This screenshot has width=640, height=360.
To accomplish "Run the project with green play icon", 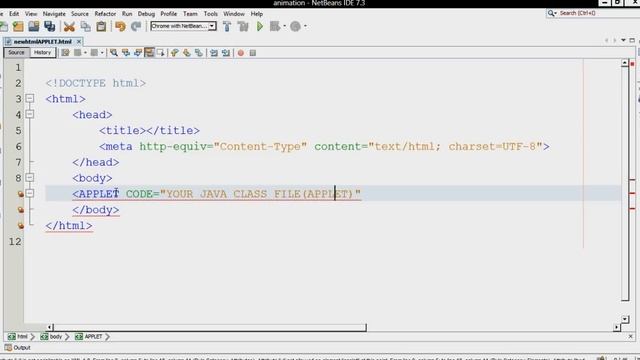I will coord(260,27).
